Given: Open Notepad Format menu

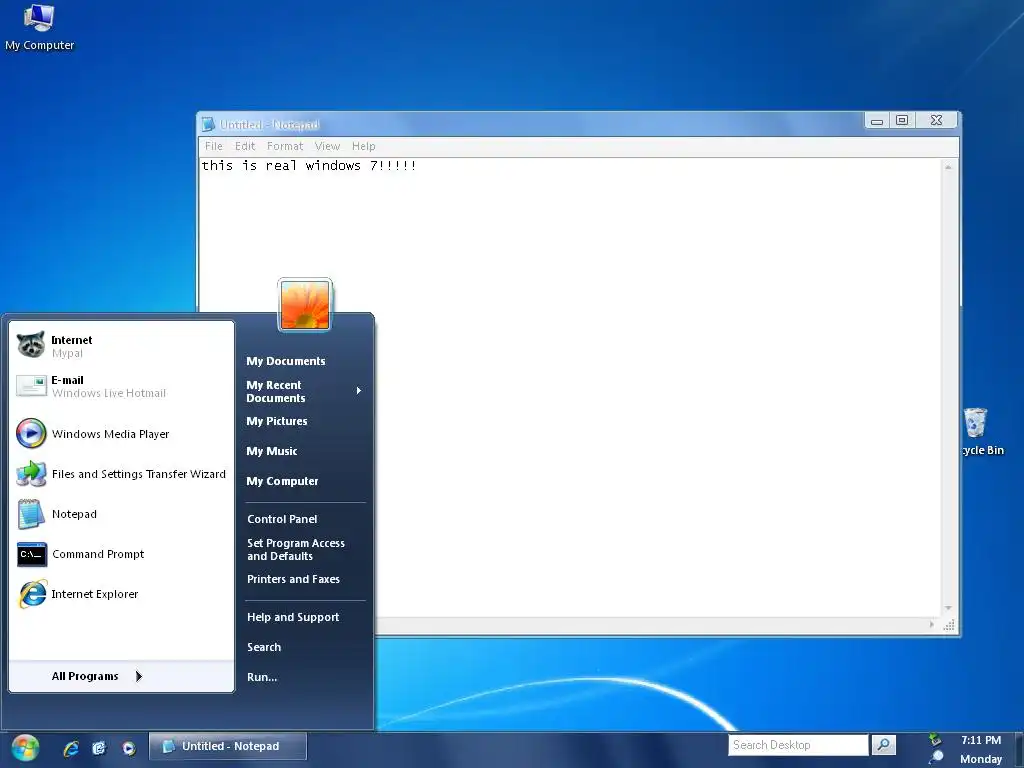Looking at the screenshot, I should (x=285, y=146).
